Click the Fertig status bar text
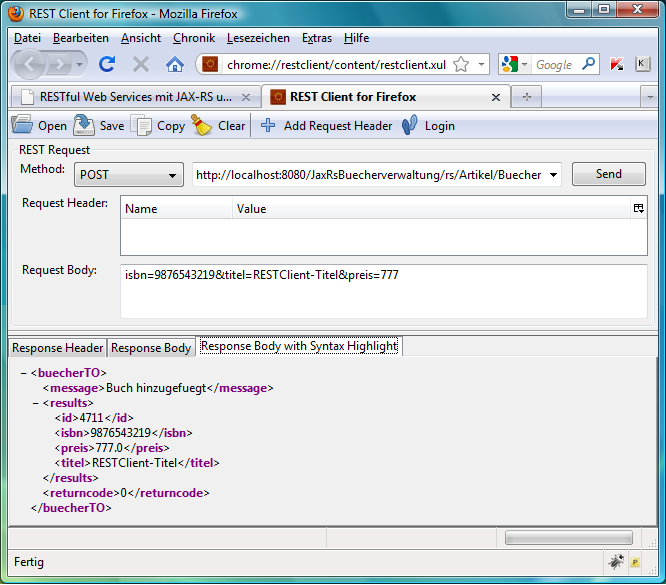Viewport: 666px width, 585px height. click(x=29, y=562)
